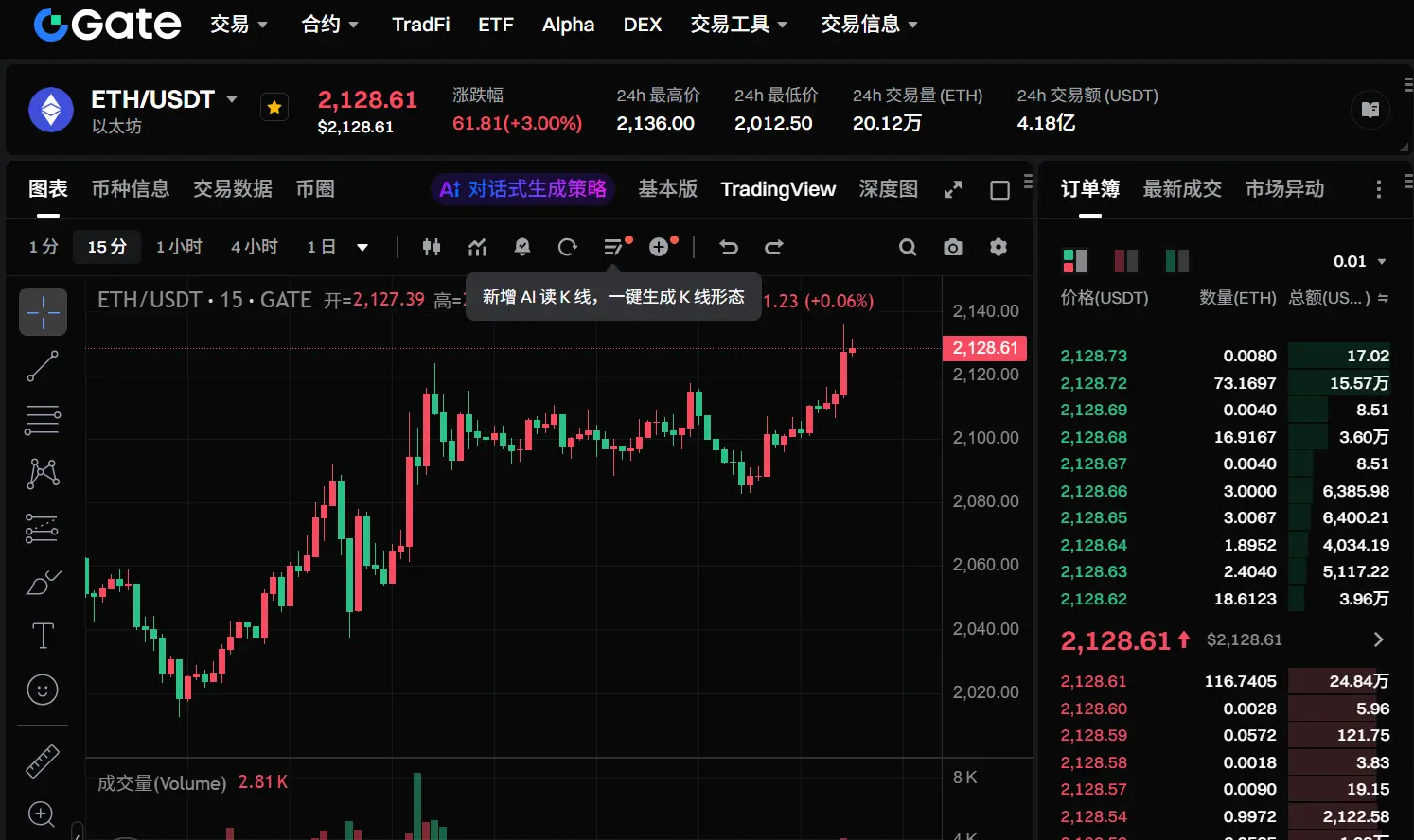This screenshot has height=840, width=1414.
Task: Open chart settings gear
Action: pyautogui.click(x=999, y=247)
